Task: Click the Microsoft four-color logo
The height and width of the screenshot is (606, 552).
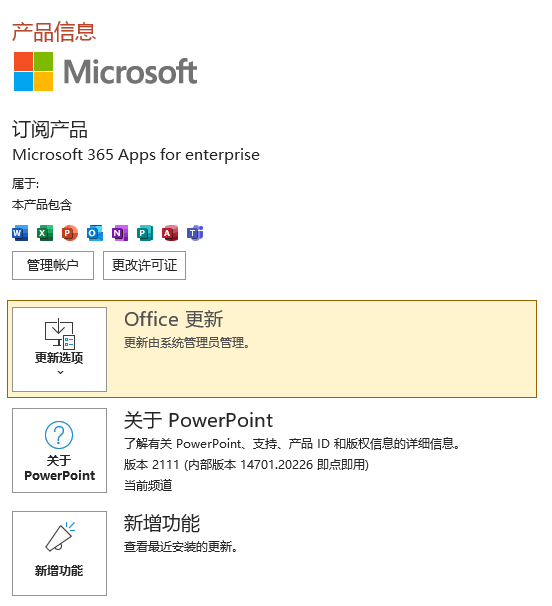Action: 34,73
